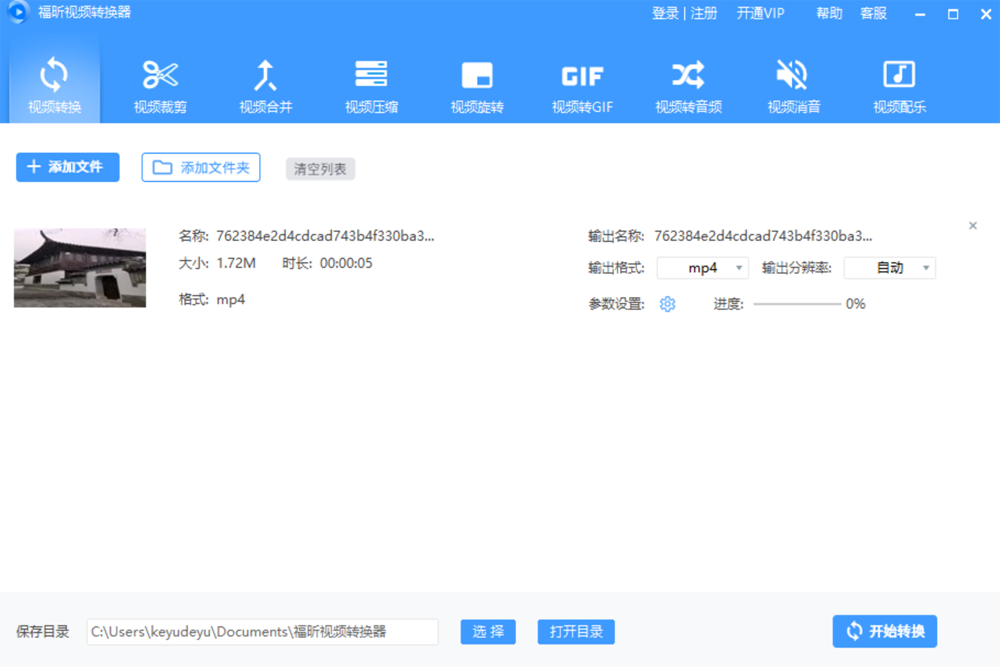Open the 视频裁剪 video trim tool
The height and width of the screenshot is (667, 1000).
[160, 85]
